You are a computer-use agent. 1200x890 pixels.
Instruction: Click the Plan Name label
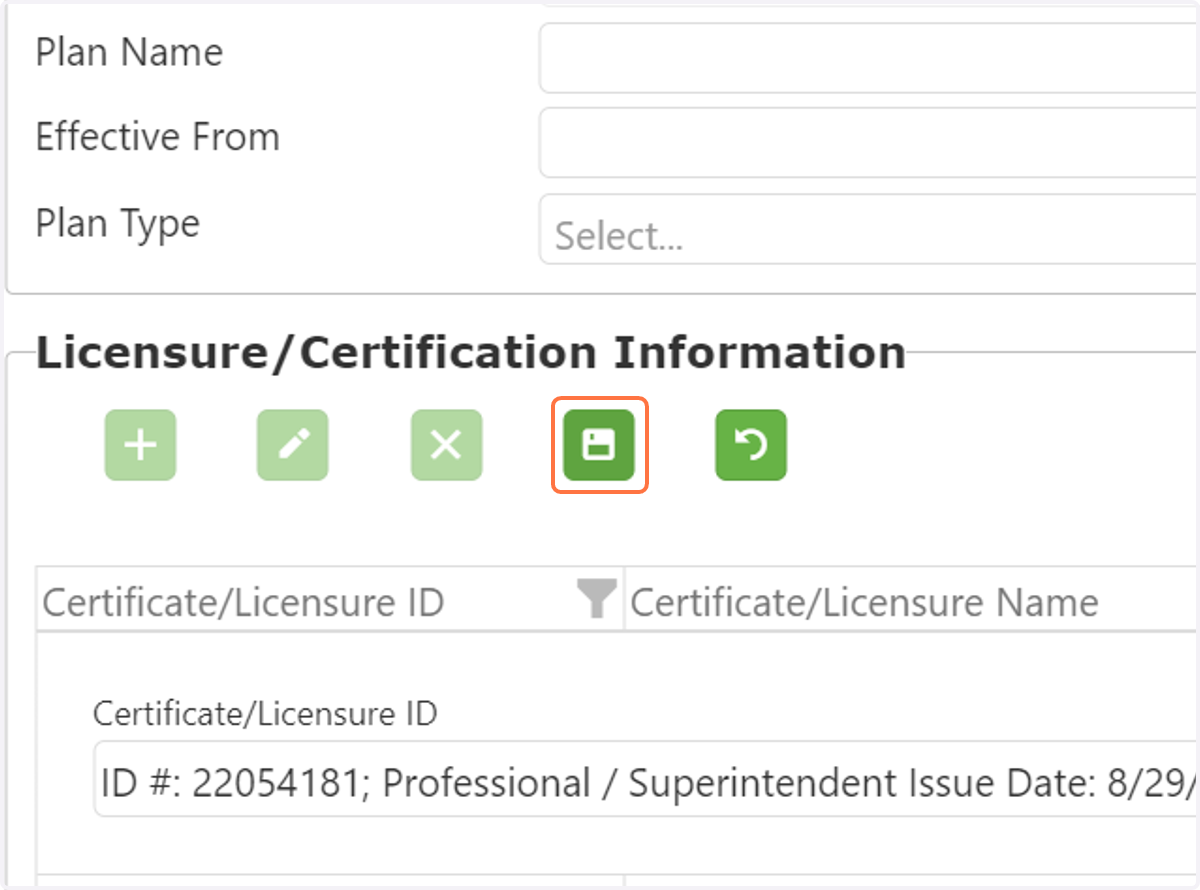pos(129,52)
